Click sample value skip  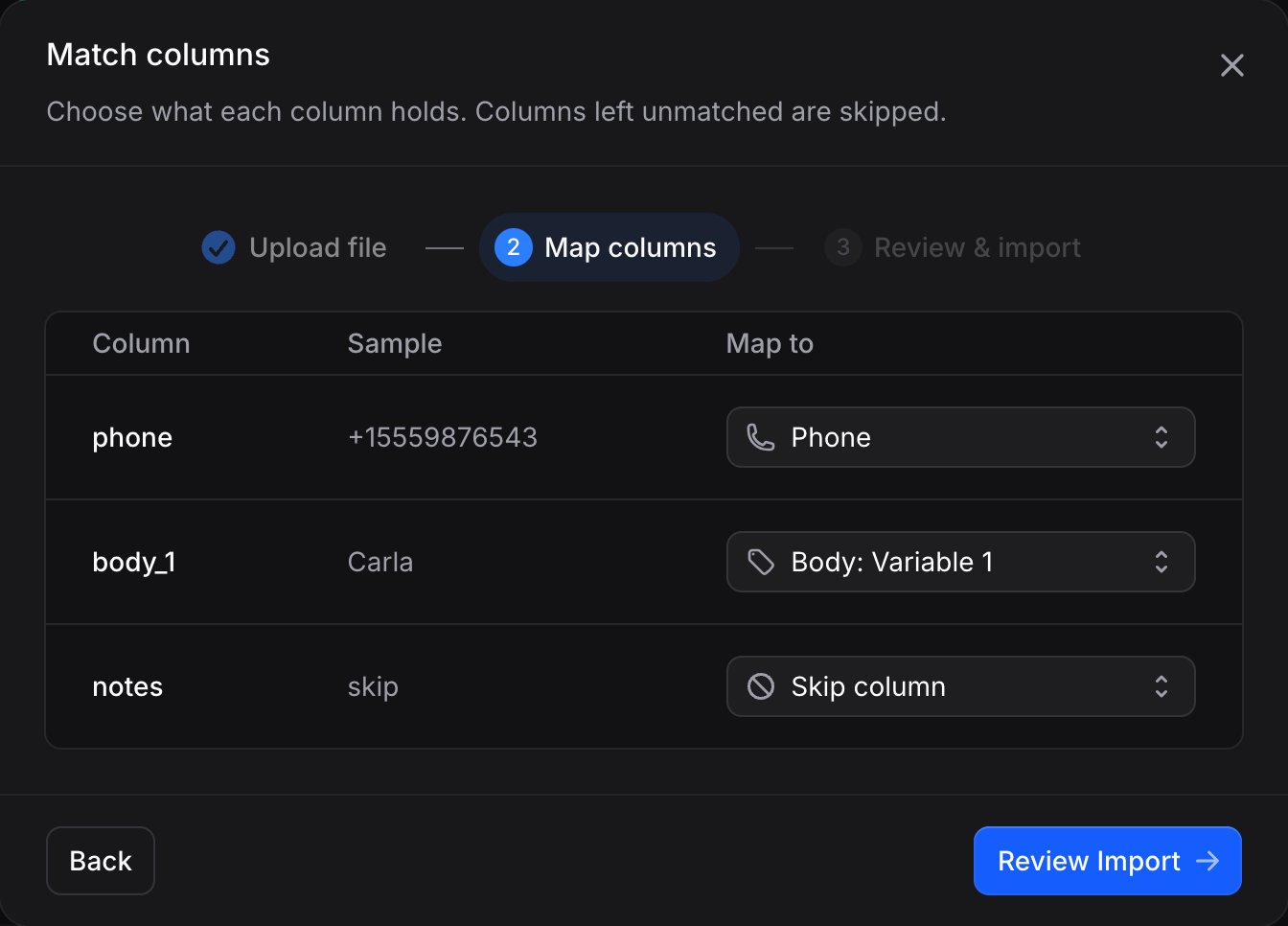coord(373,686)
